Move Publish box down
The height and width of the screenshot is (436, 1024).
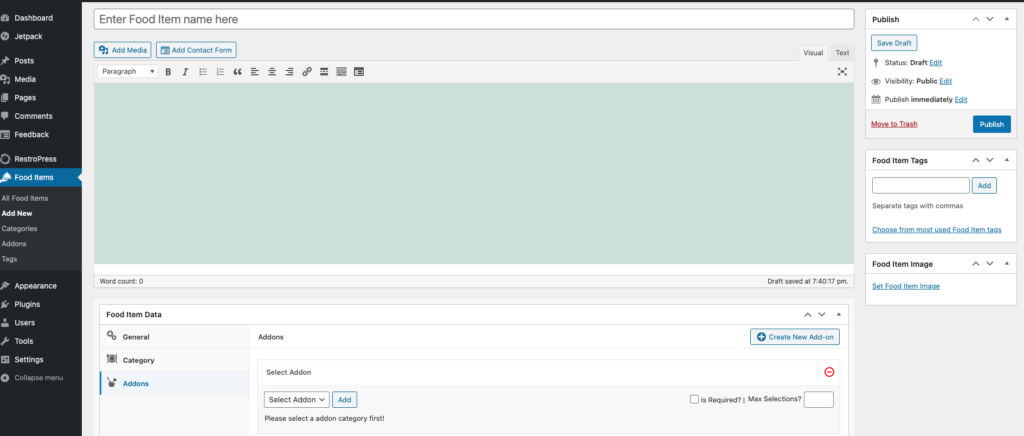click(990, 19)
